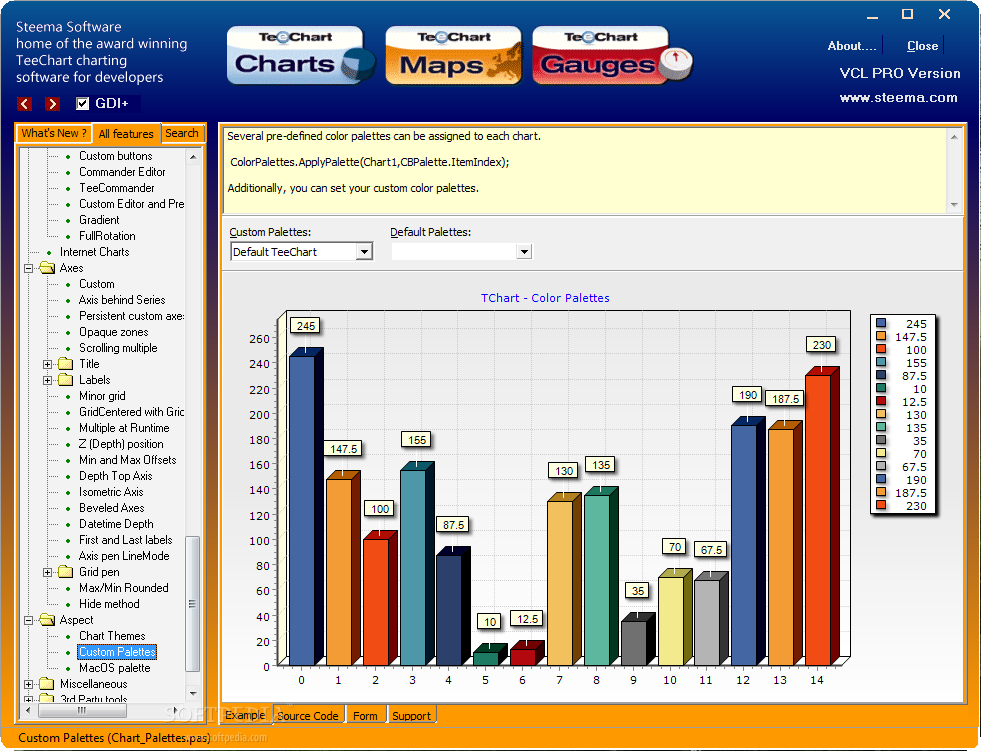The image size is (981, 751).
Task: Expand the Title folder node
Action: click(48, 364)
